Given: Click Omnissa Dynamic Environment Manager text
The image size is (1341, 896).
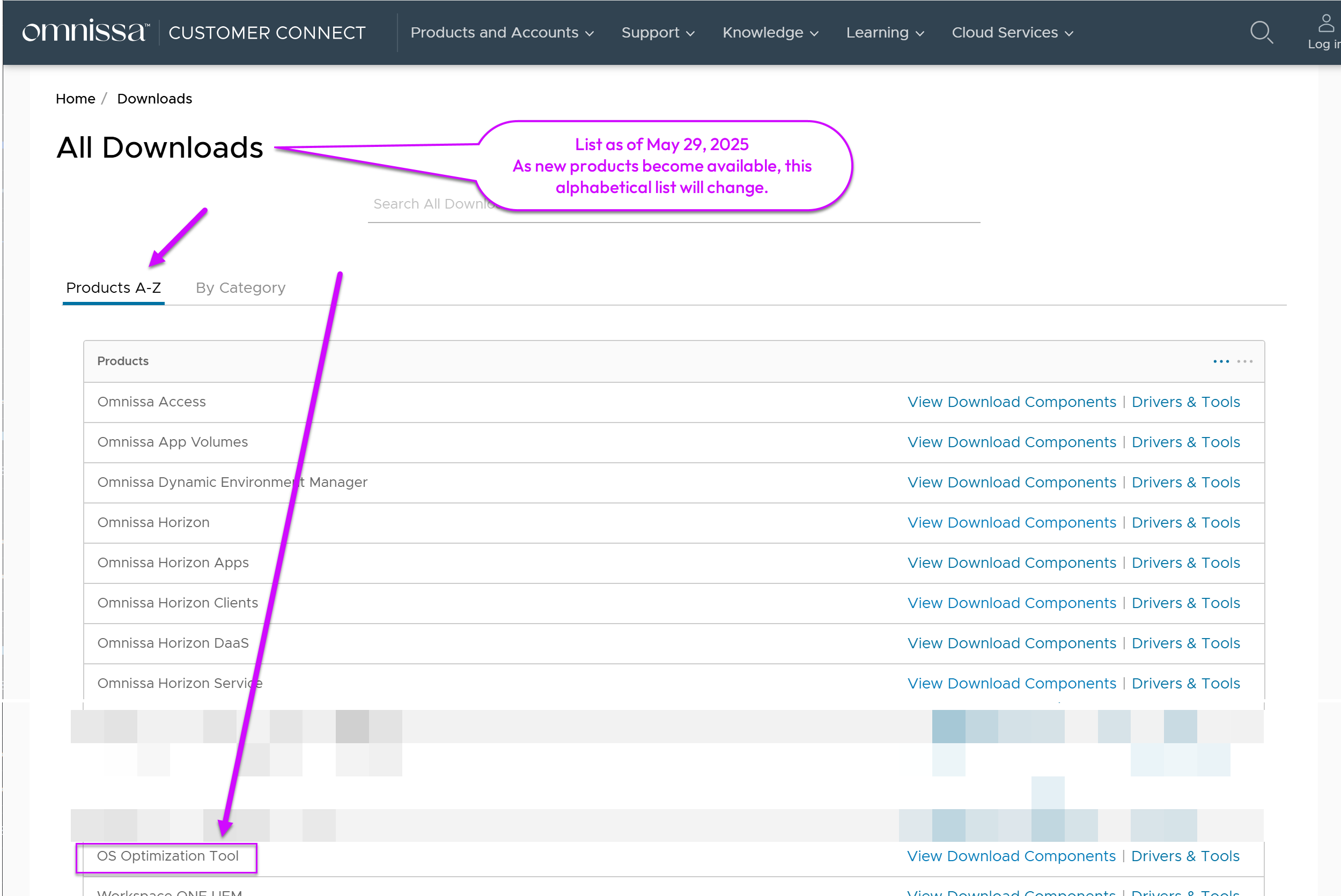Looking at the screenshot, I should point(232,482).
